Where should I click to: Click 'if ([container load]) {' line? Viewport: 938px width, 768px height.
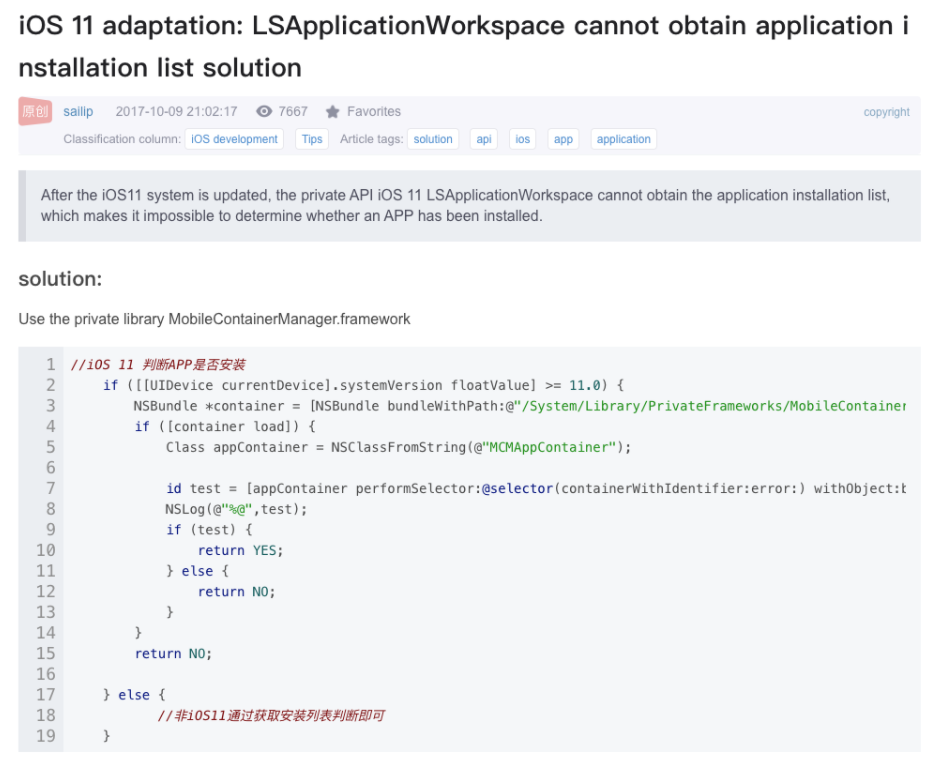pos(225,426)
